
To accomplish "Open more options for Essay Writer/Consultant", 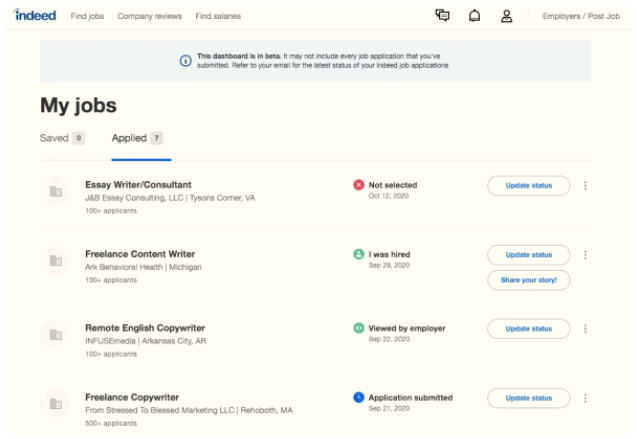I will pyautogui.click(x=585, y=186).
